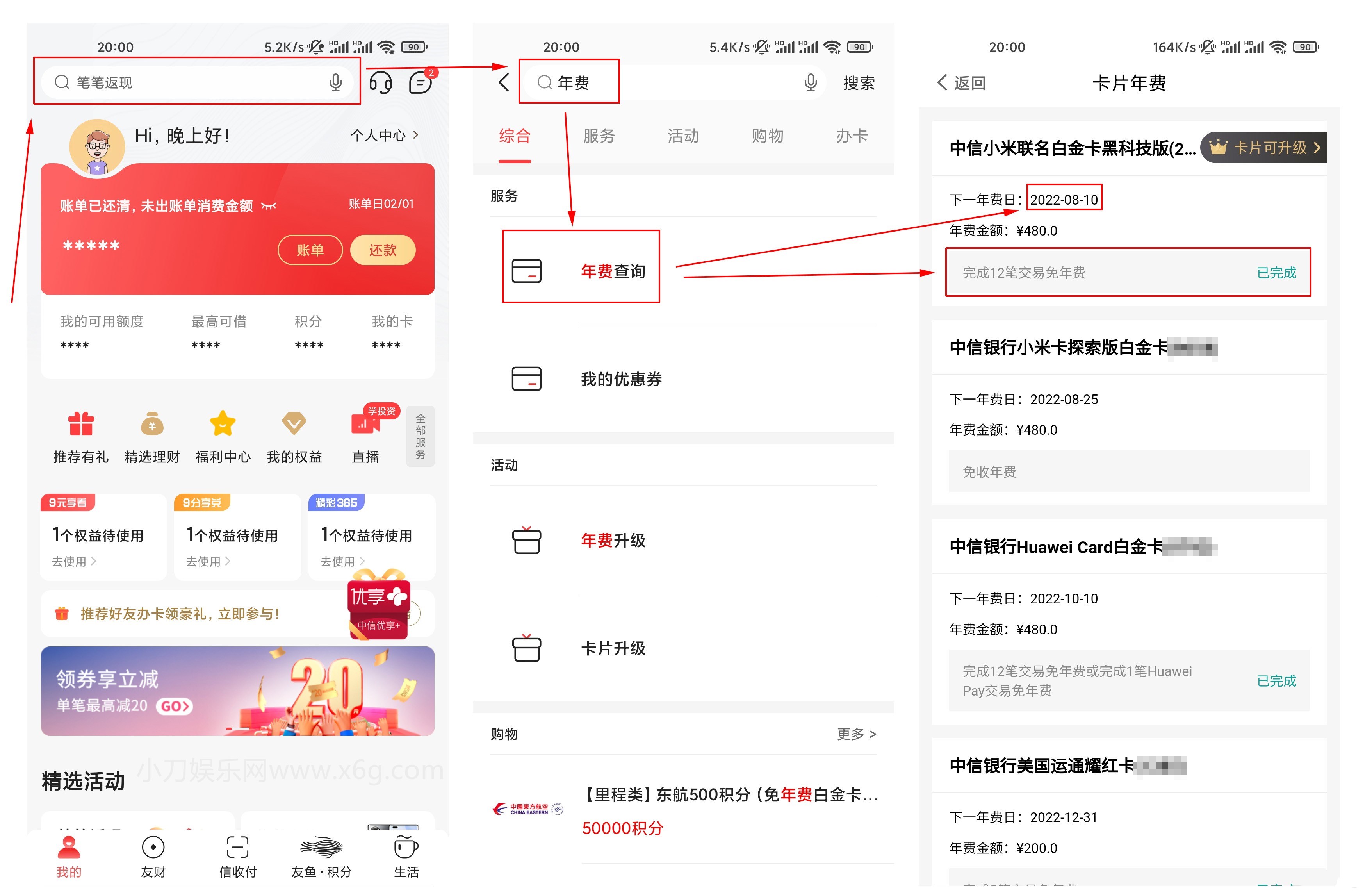Tap the 年费查询 card icon
This screenshot has height=896, width=1372.
[x=526, y=271]
